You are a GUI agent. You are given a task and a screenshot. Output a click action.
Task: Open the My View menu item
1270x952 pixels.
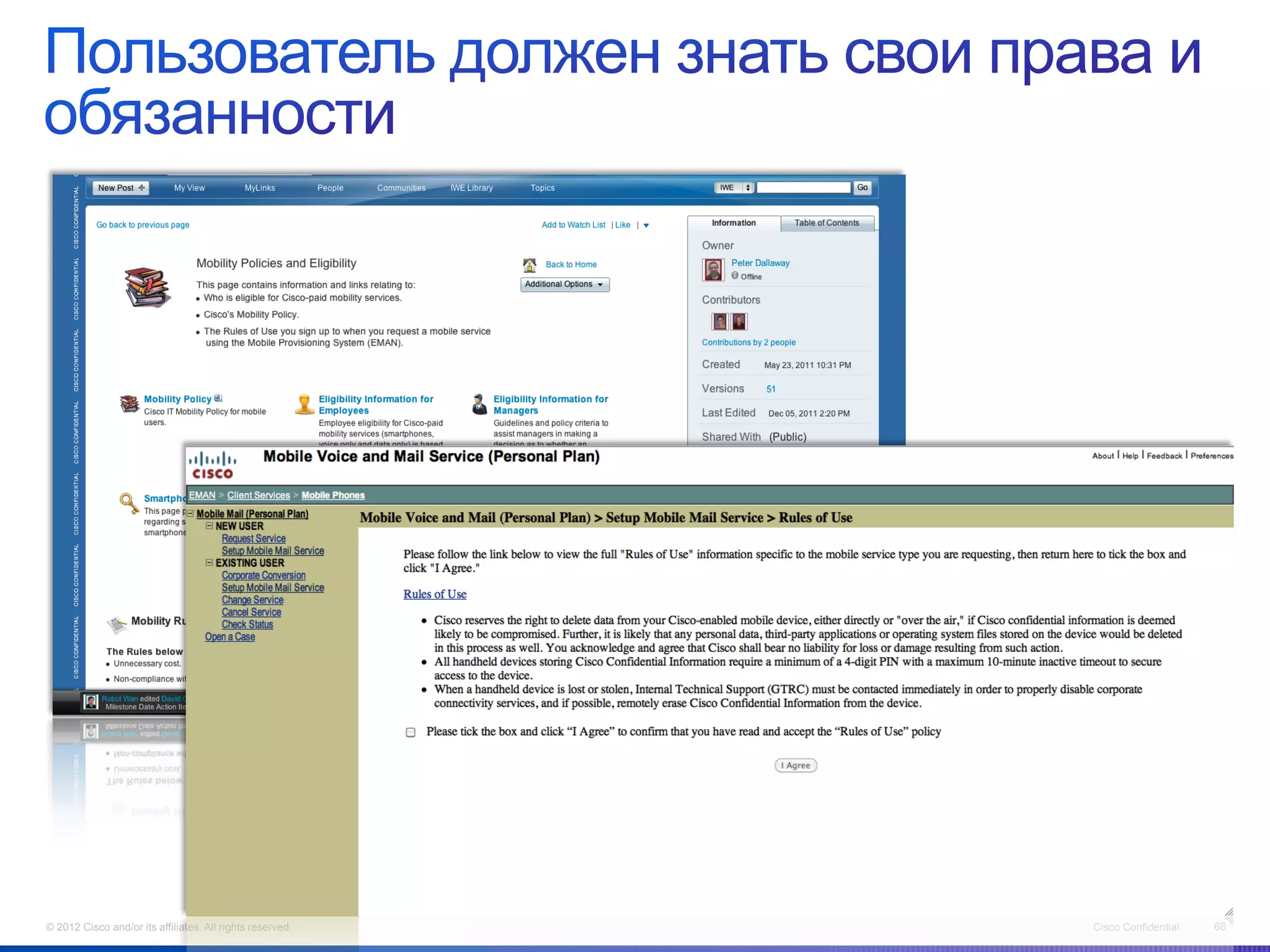(x=189, y=188)
